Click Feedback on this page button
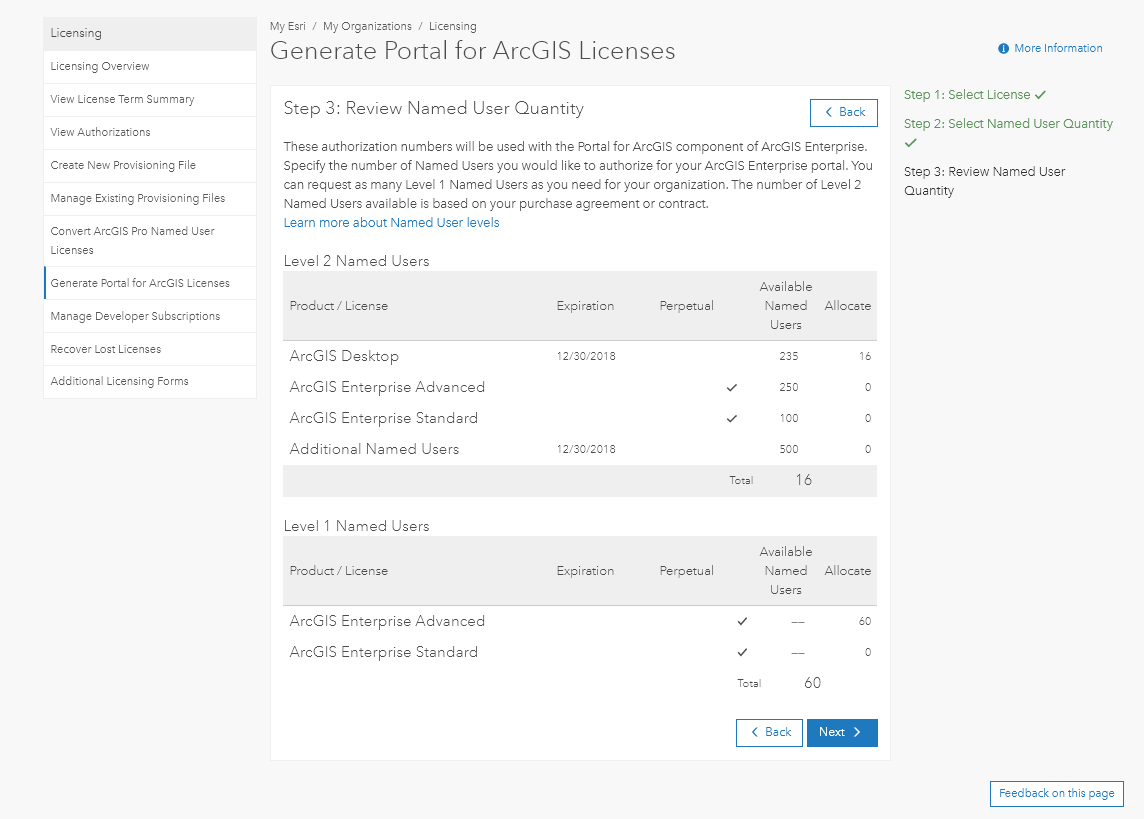Viewport: 1144px width, 819px height. [x=1056, y=794]
